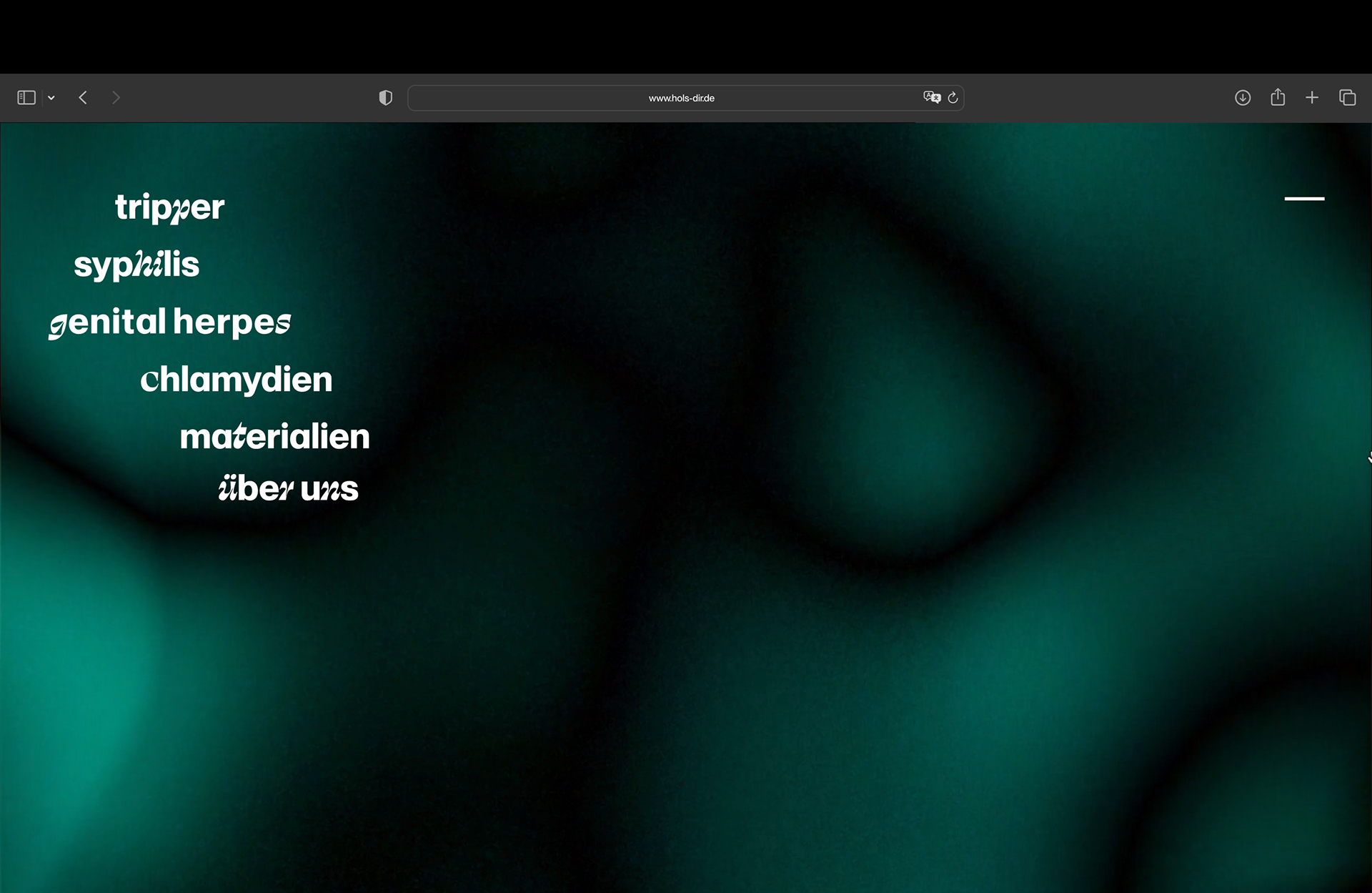
Task: Visit the über uns page
Action: 288,489
